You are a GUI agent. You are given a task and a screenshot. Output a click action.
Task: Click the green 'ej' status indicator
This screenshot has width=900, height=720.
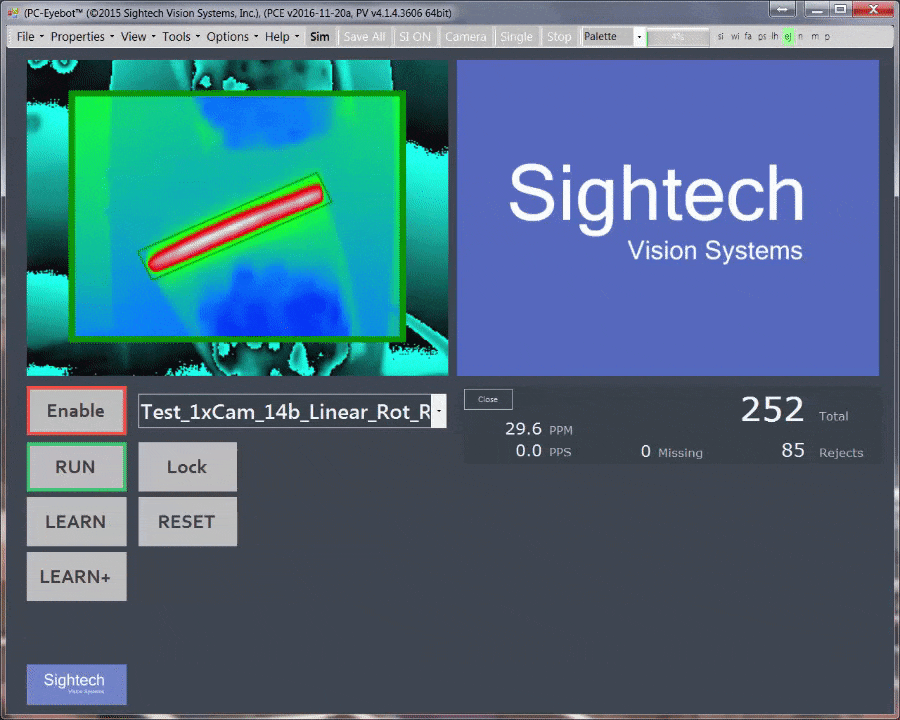pyautogui.click(x=788, y=37)
